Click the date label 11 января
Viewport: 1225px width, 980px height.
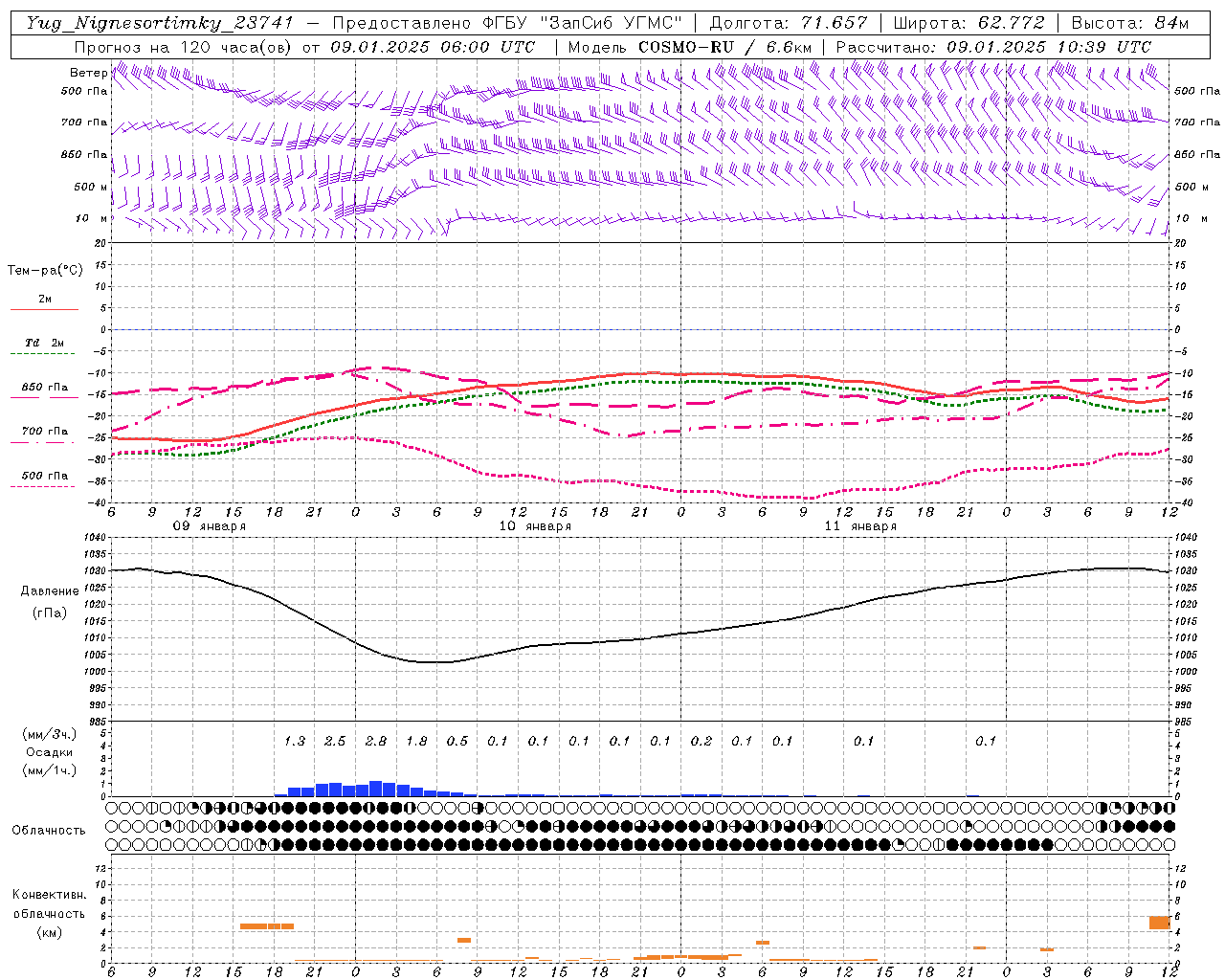(860, 526)
